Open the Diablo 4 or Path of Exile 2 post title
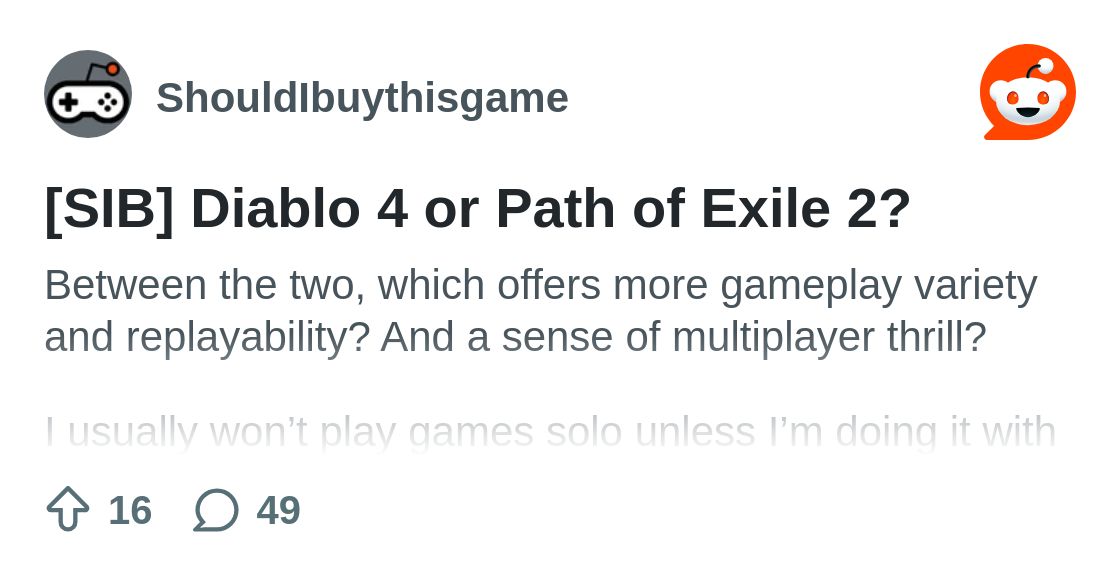The width and height of the screenshot is (1120, 584). coord(478,210)
